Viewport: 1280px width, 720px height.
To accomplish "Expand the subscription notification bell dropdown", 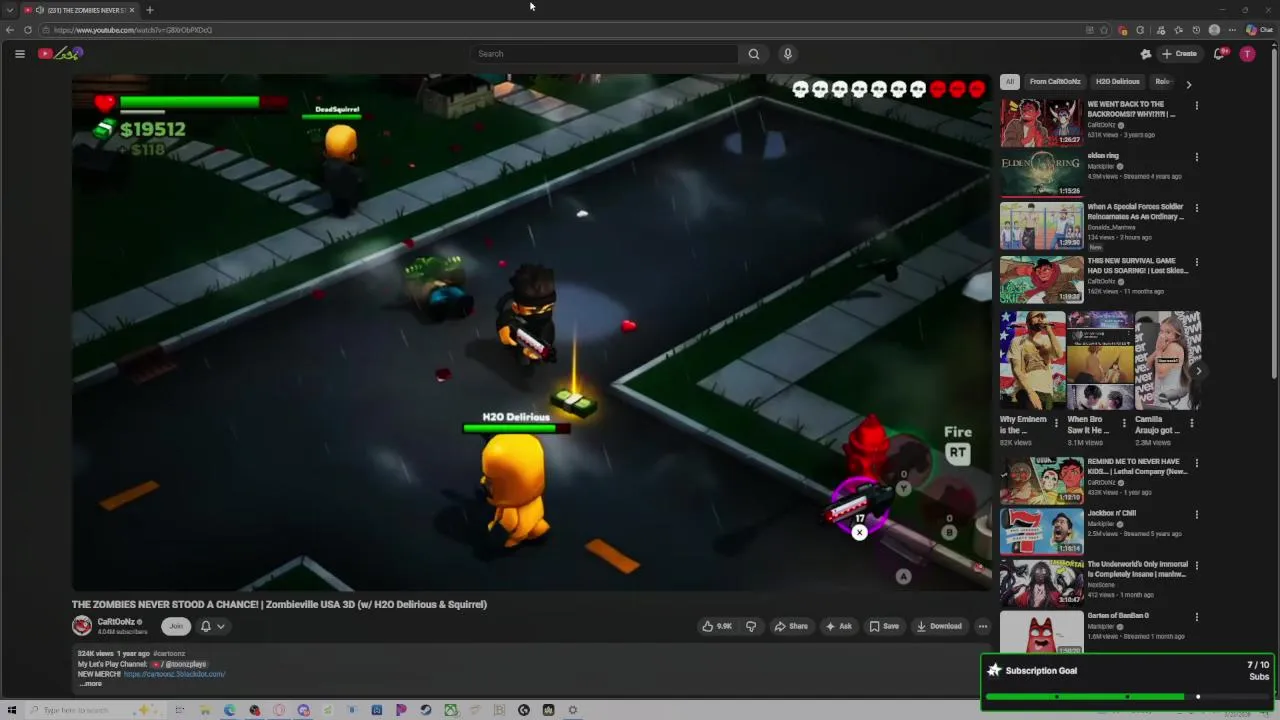I will tap(212, 626).
